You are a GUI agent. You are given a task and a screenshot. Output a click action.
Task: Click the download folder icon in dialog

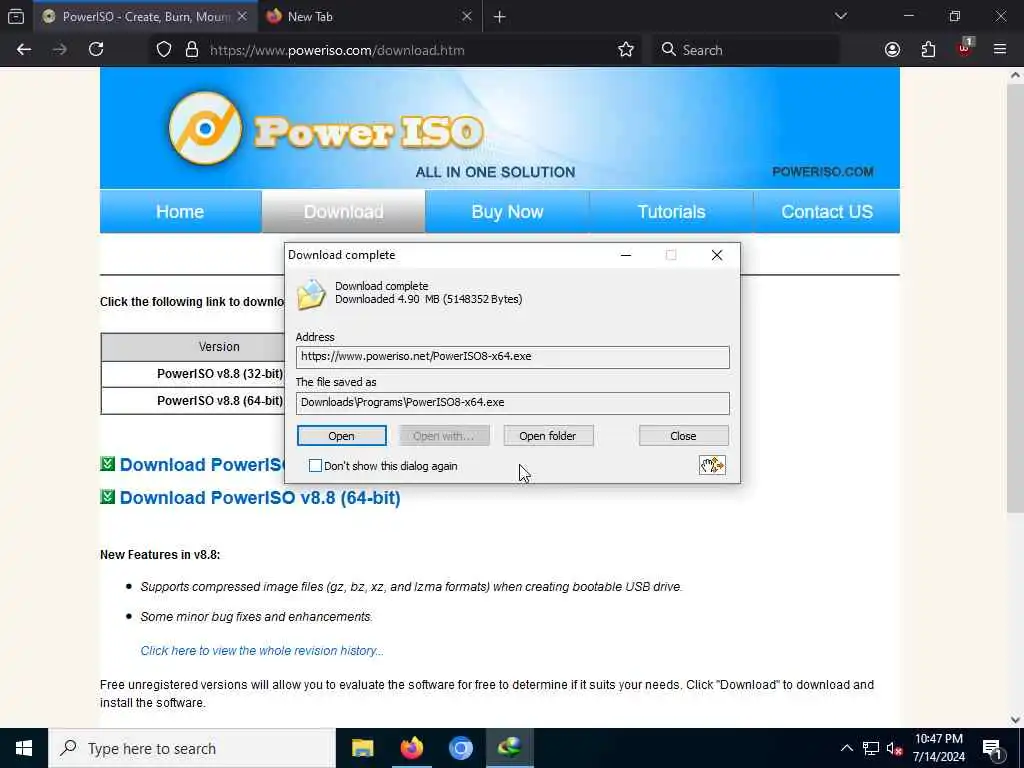[x=311, y=295]
